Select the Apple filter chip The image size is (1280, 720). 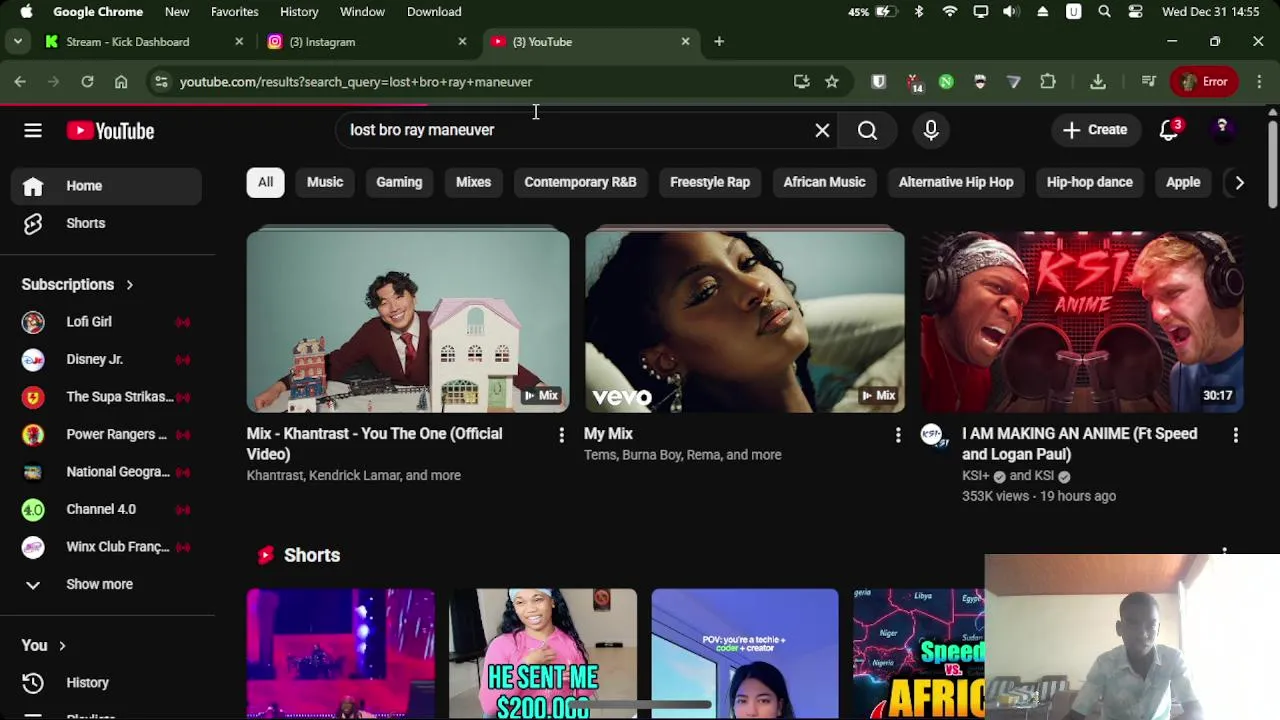click(x=1183, y=182)
